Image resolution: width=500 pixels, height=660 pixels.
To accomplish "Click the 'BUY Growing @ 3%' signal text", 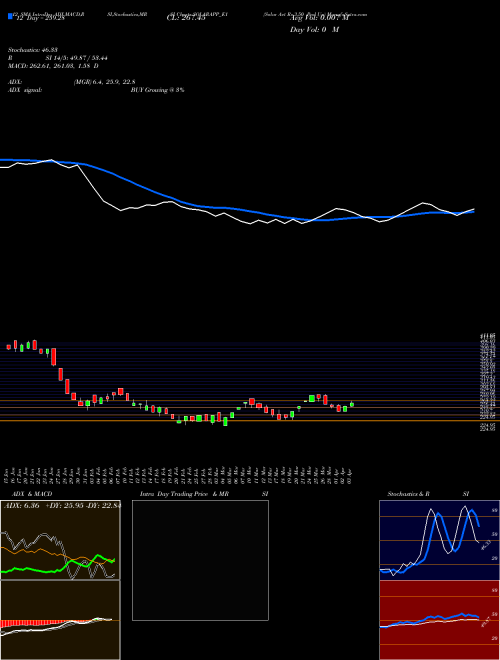I will point(158,90).
